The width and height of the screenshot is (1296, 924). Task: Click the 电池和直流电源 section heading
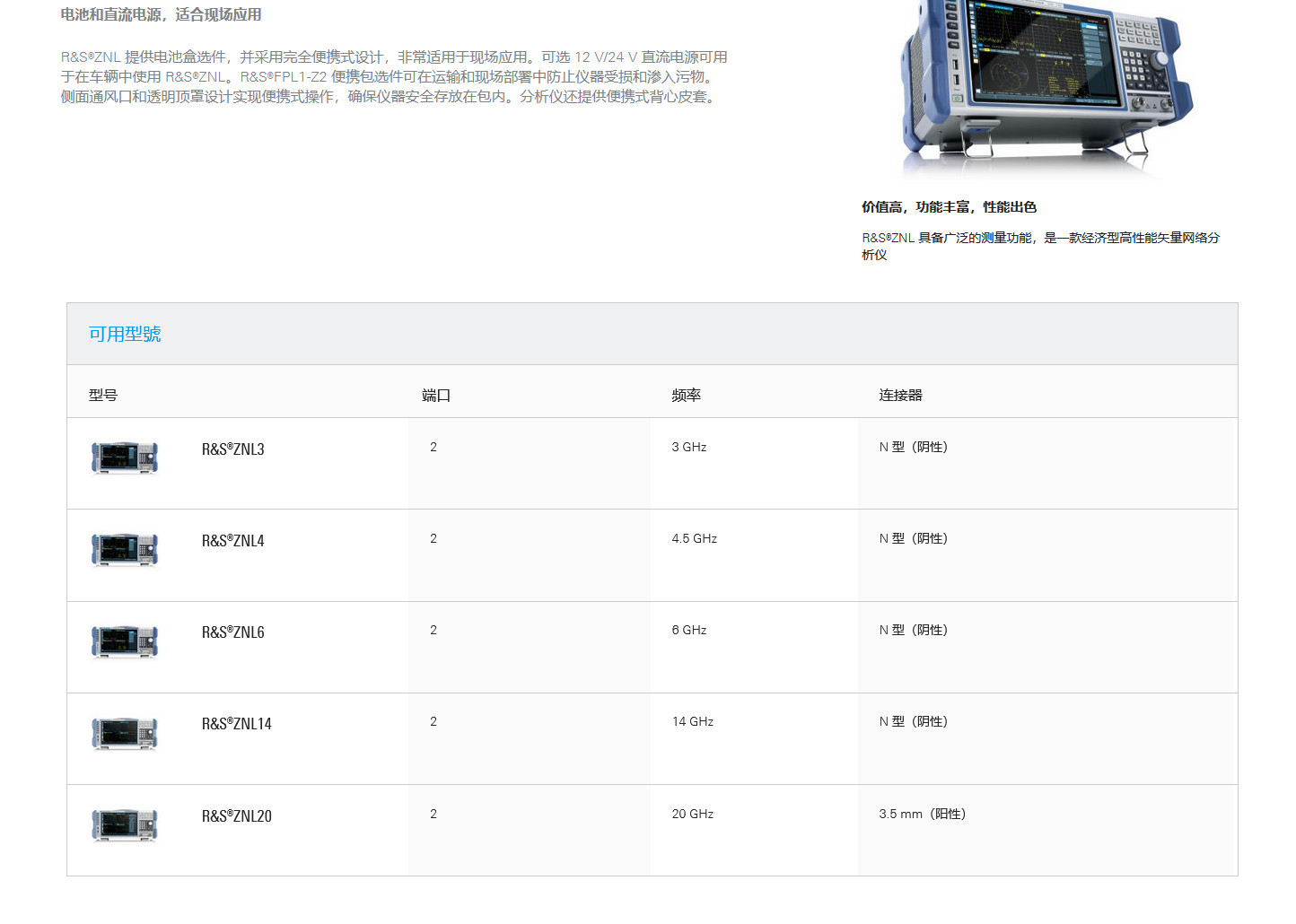(x=162, y=14)
